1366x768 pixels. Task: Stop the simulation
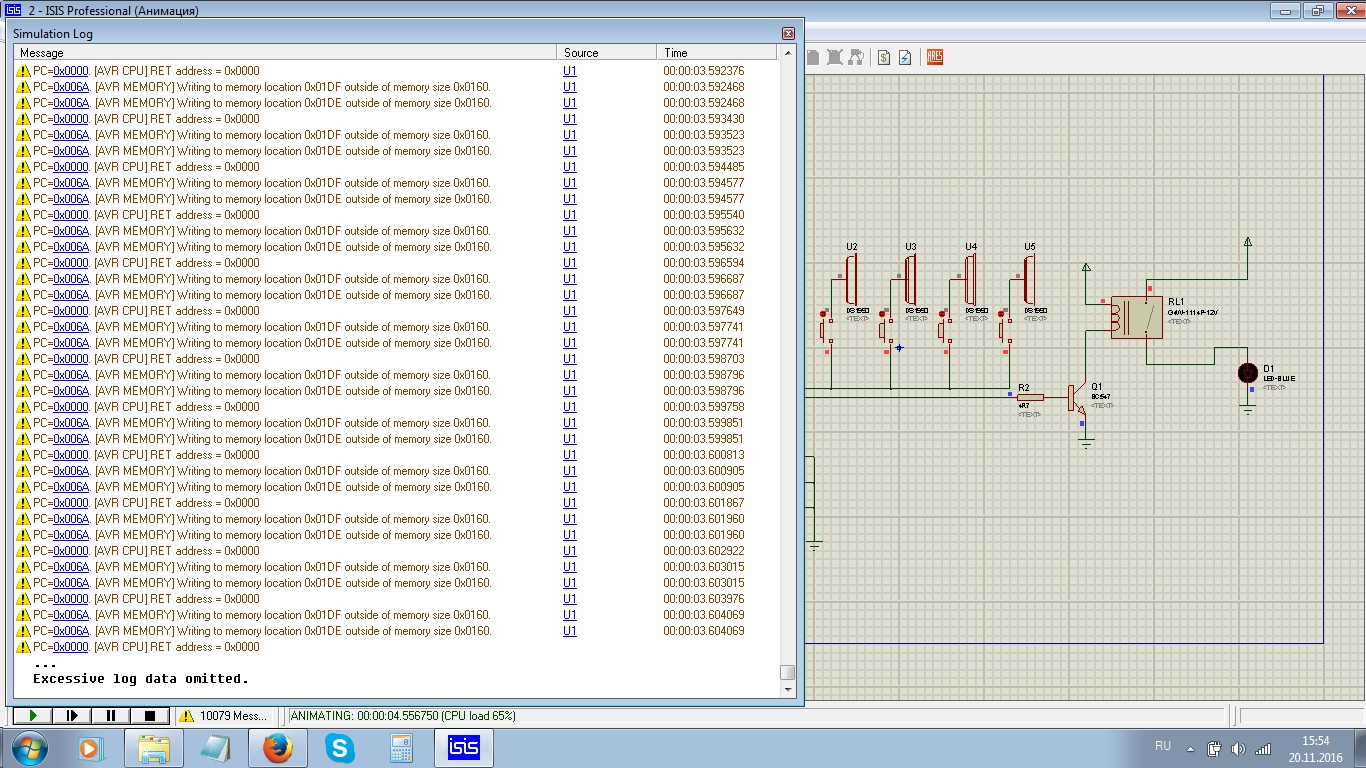[x=150, y=716]
